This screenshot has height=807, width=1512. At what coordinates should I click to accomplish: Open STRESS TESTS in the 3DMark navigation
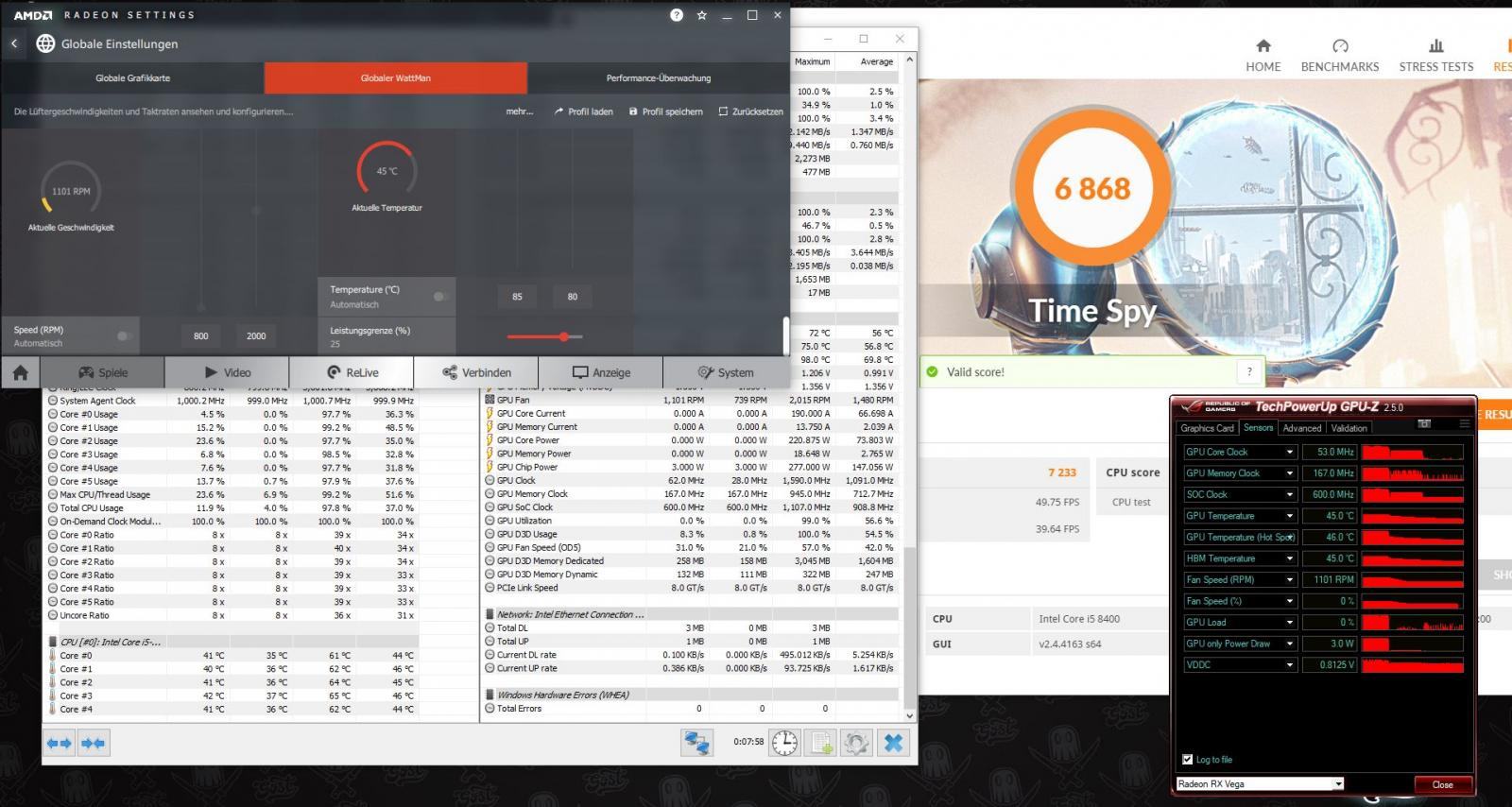coord(1436,56)
